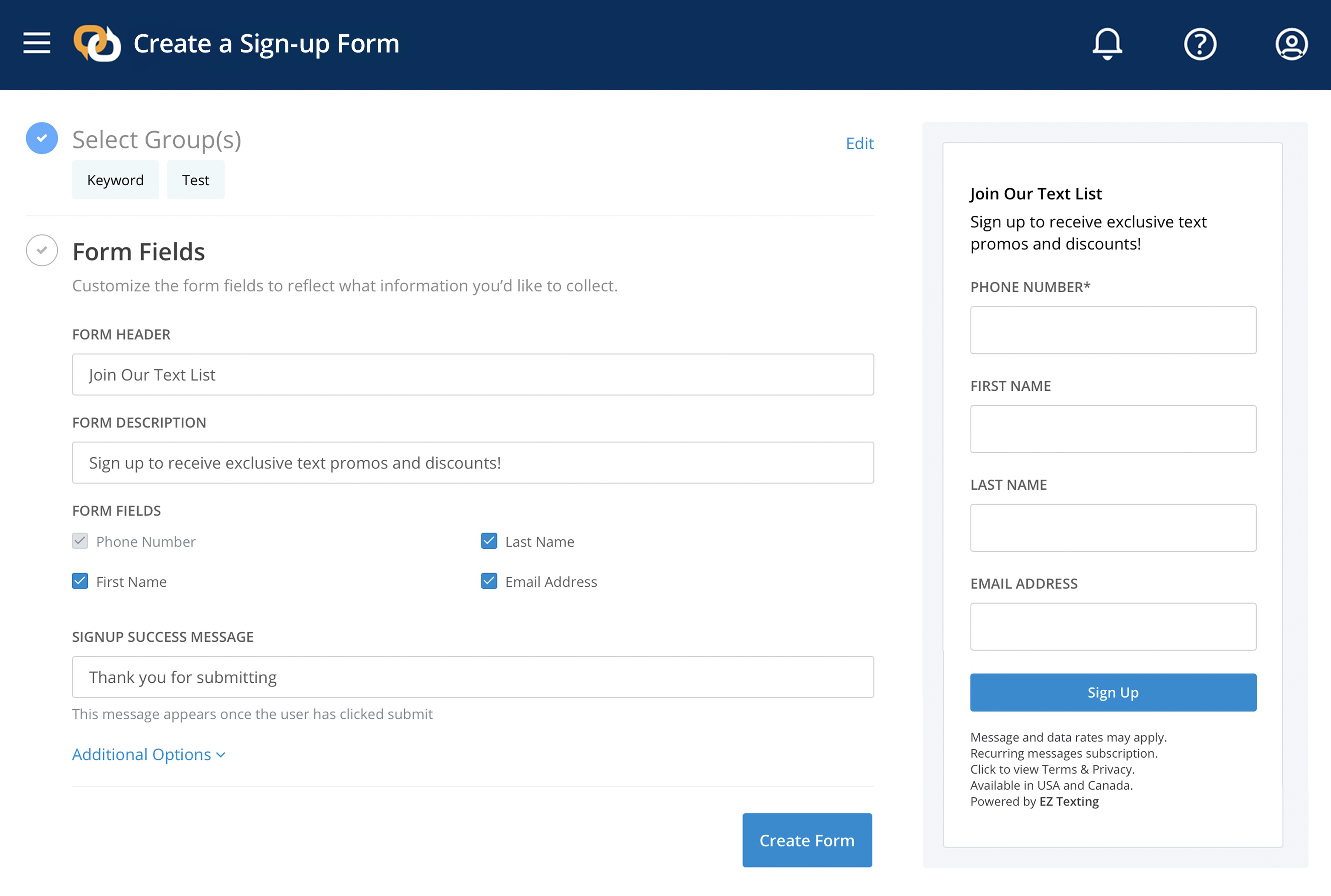Click the Keyword group tab
The image size is (1331, 896).
point(116,179)
